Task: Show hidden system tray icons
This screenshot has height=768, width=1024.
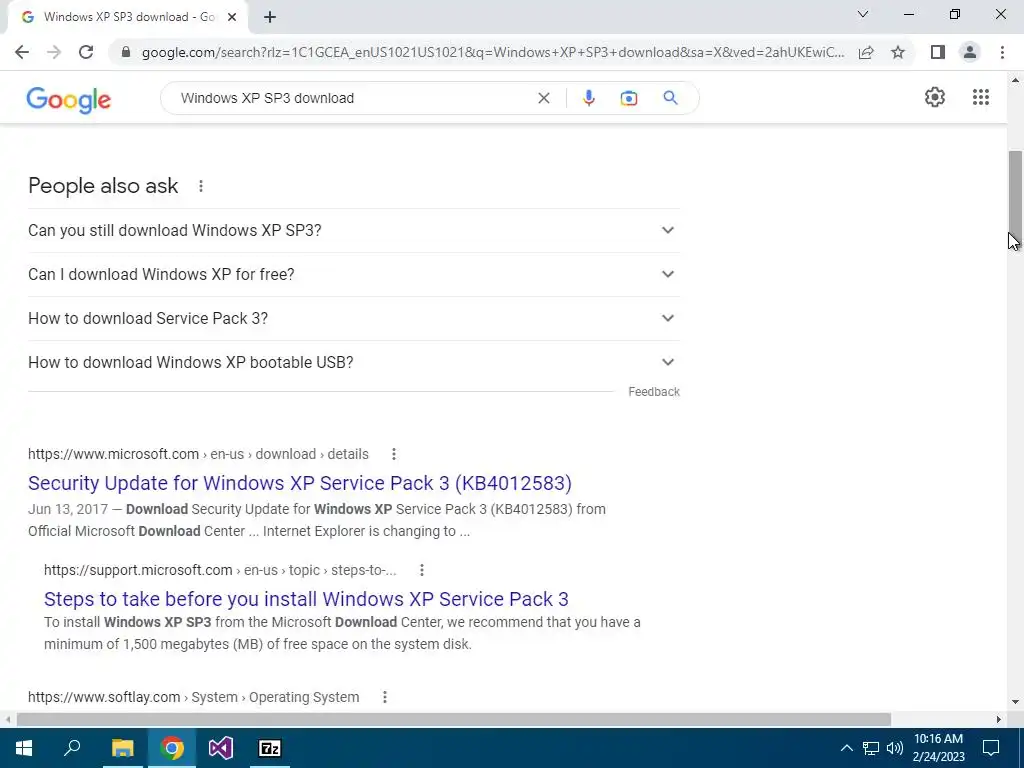Action: (846, 748)
